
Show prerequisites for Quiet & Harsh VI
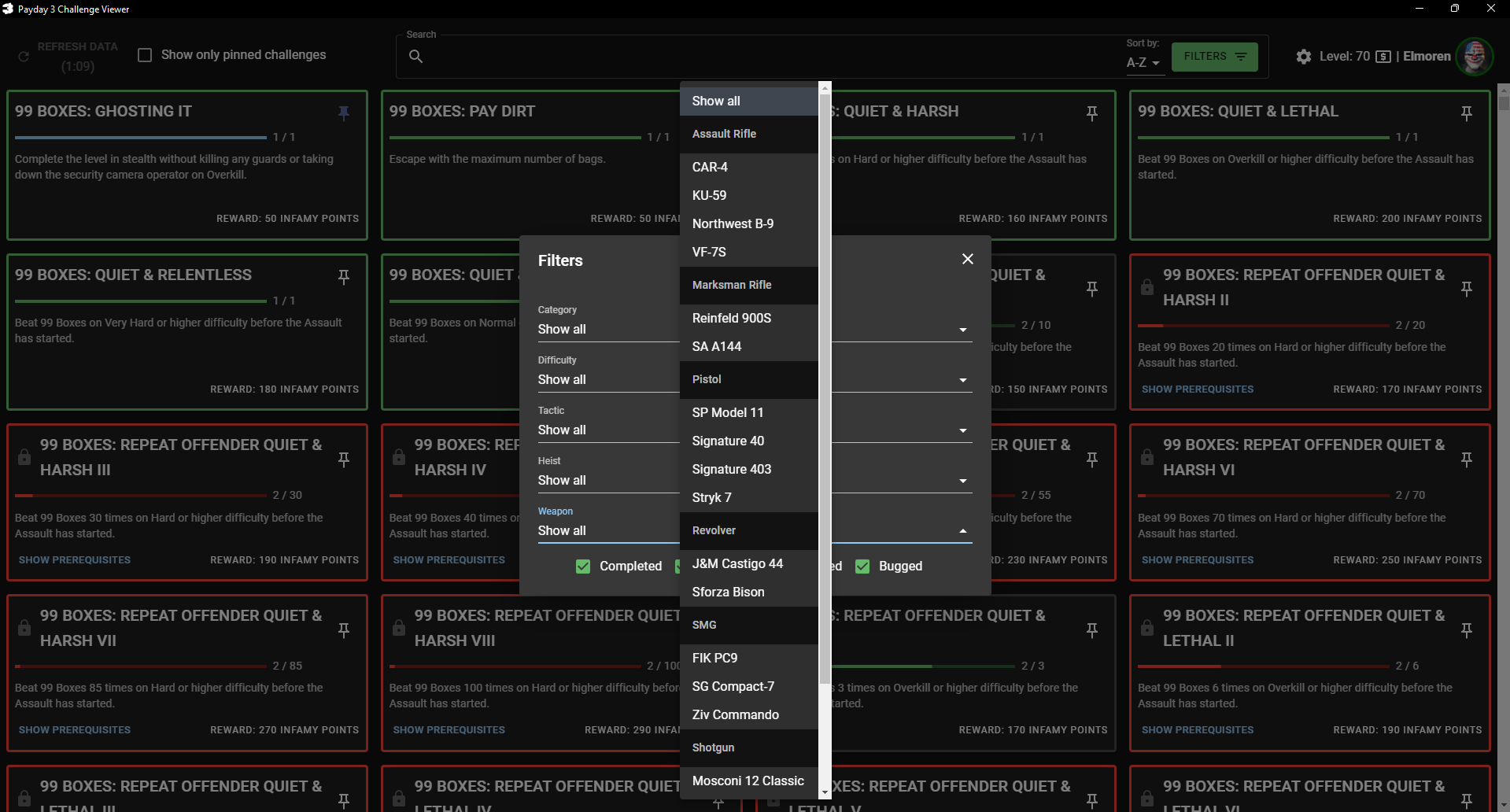[1198, 560]
